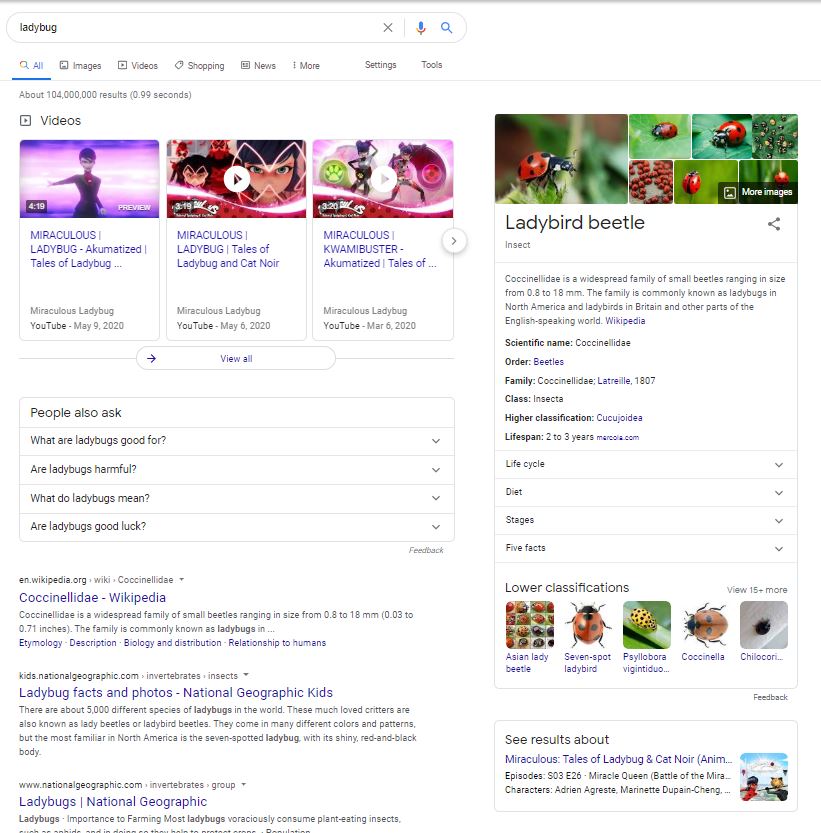Image resolution: width=821 pixels, height=833 pixels.
Task: Expand 'Are ladybugs harmful?' question
Action: point(236,470)
